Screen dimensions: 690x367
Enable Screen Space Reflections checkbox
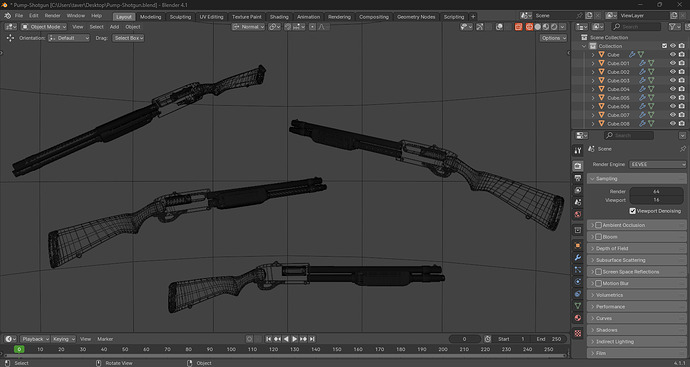point(598,272)
